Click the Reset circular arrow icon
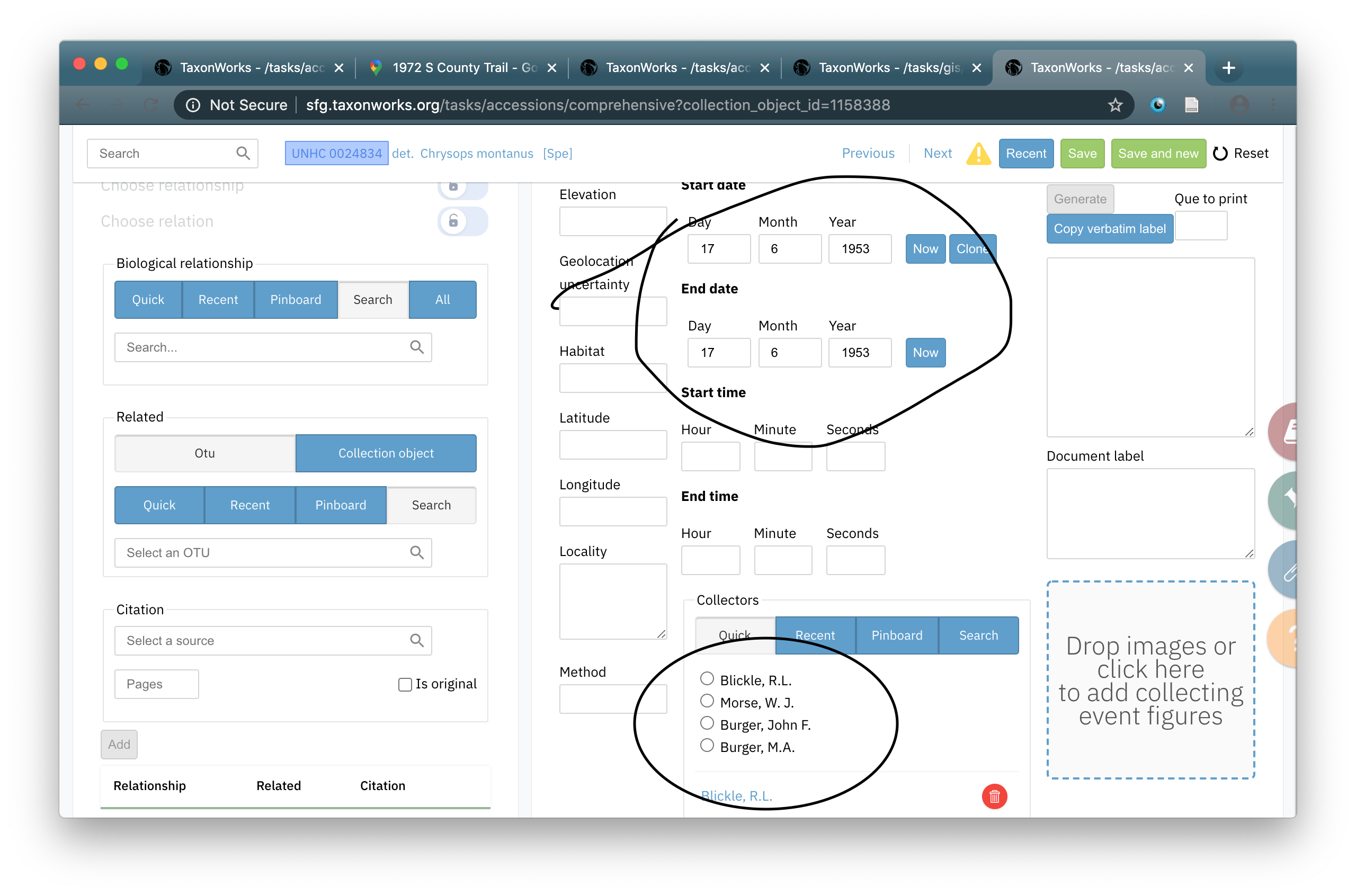 tap(1220, 154)
